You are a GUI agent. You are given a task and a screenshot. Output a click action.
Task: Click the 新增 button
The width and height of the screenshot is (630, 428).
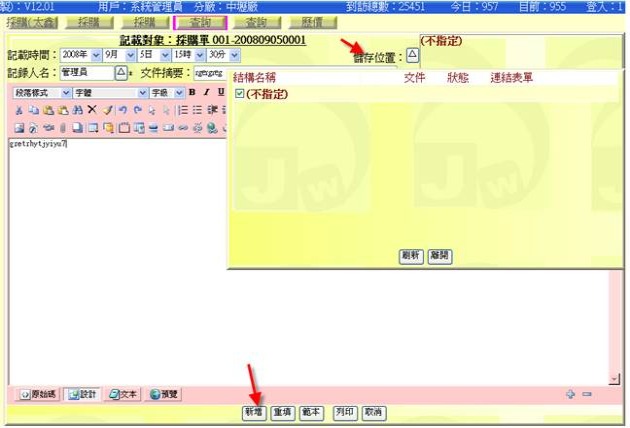(254, 412)
